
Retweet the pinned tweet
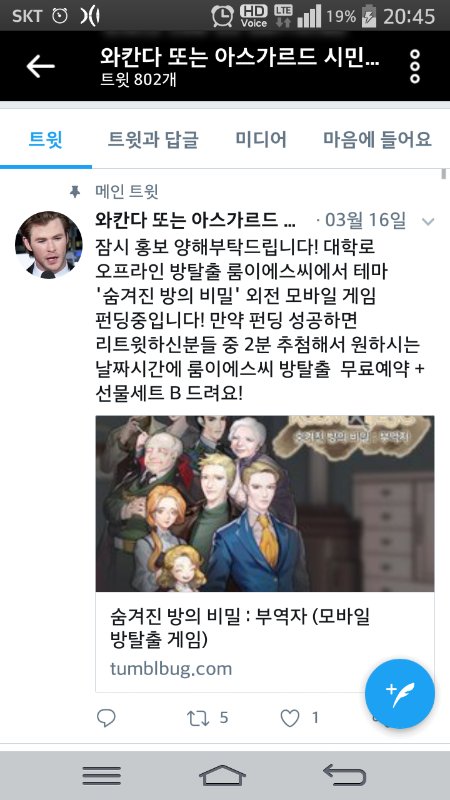click(x=198, y=718)
